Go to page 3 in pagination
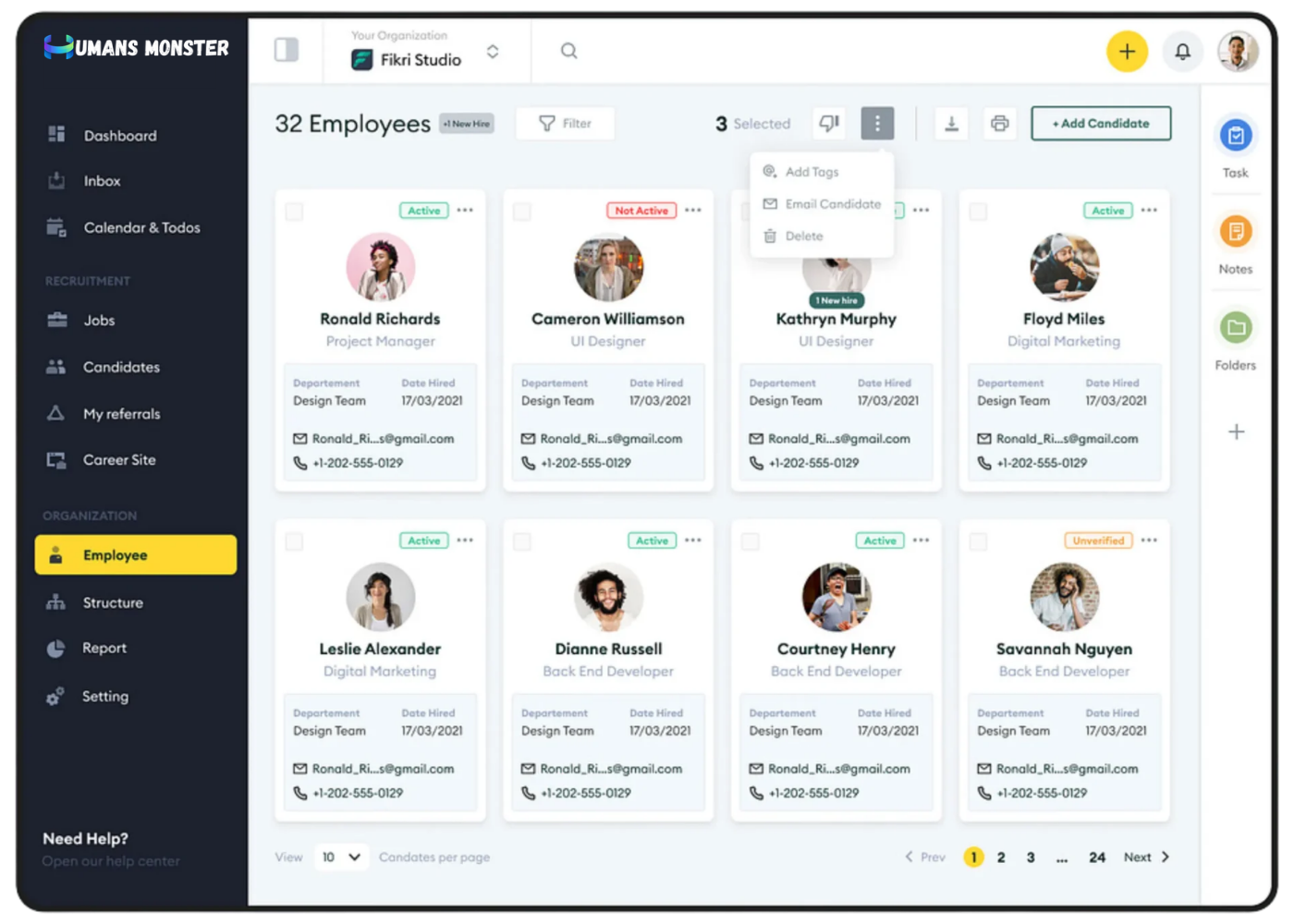Screen dimensions: 1294x924 [1031, 857]
